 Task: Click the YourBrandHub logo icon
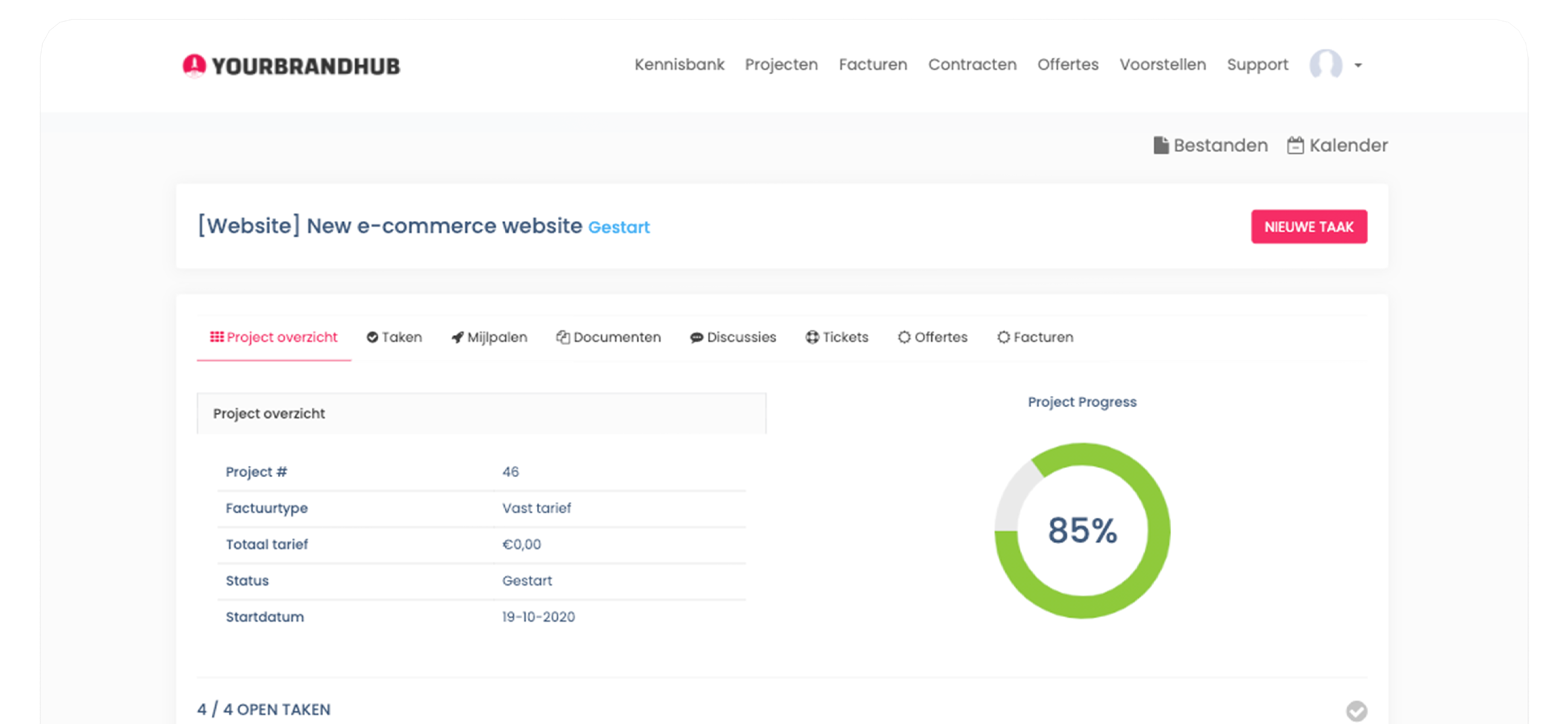(x=194, y=65)
